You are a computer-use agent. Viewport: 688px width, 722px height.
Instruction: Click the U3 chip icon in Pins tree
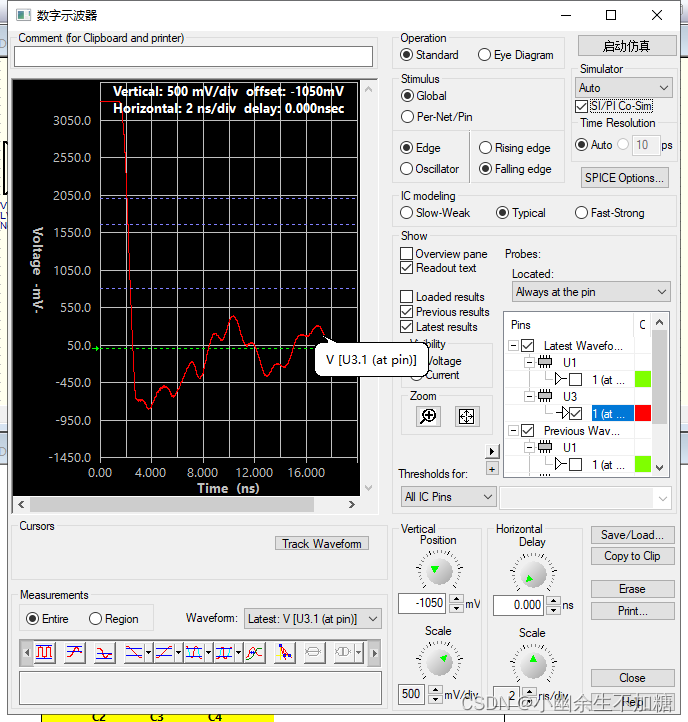point(545,396)
